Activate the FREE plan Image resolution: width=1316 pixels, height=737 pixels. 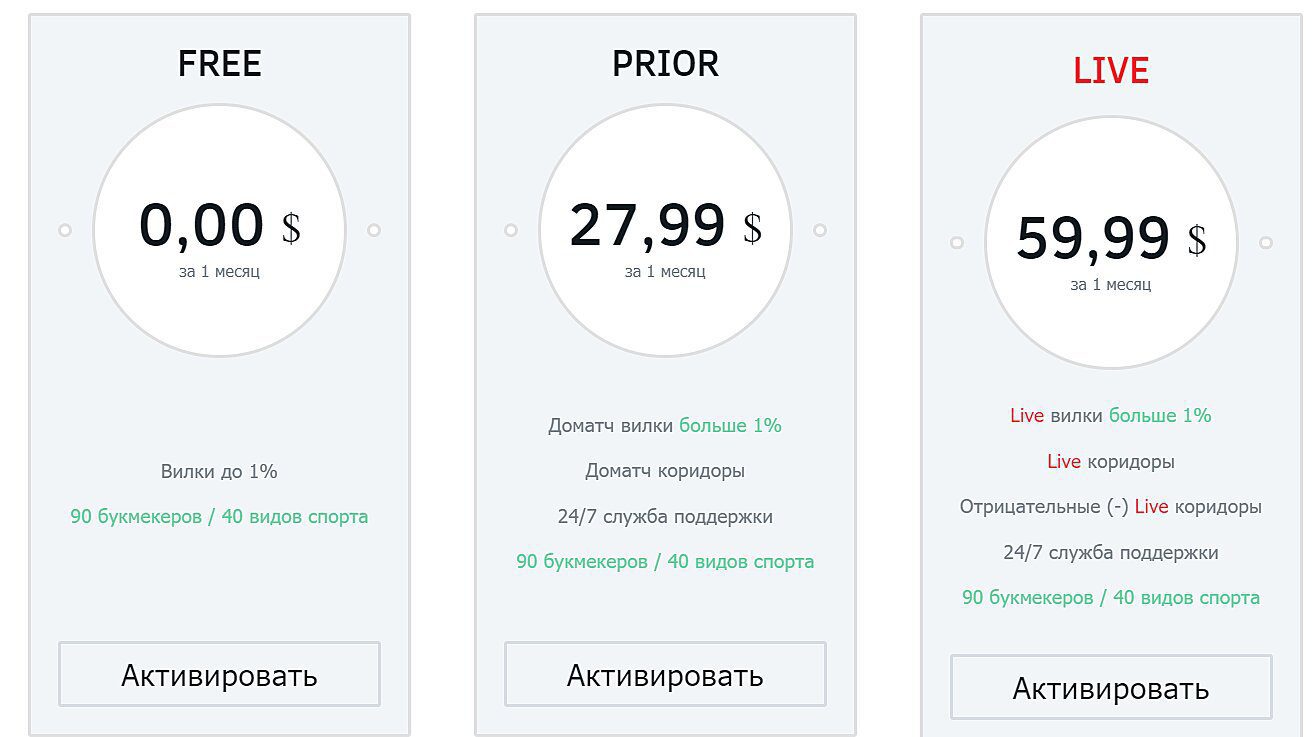tap(219, 675)
